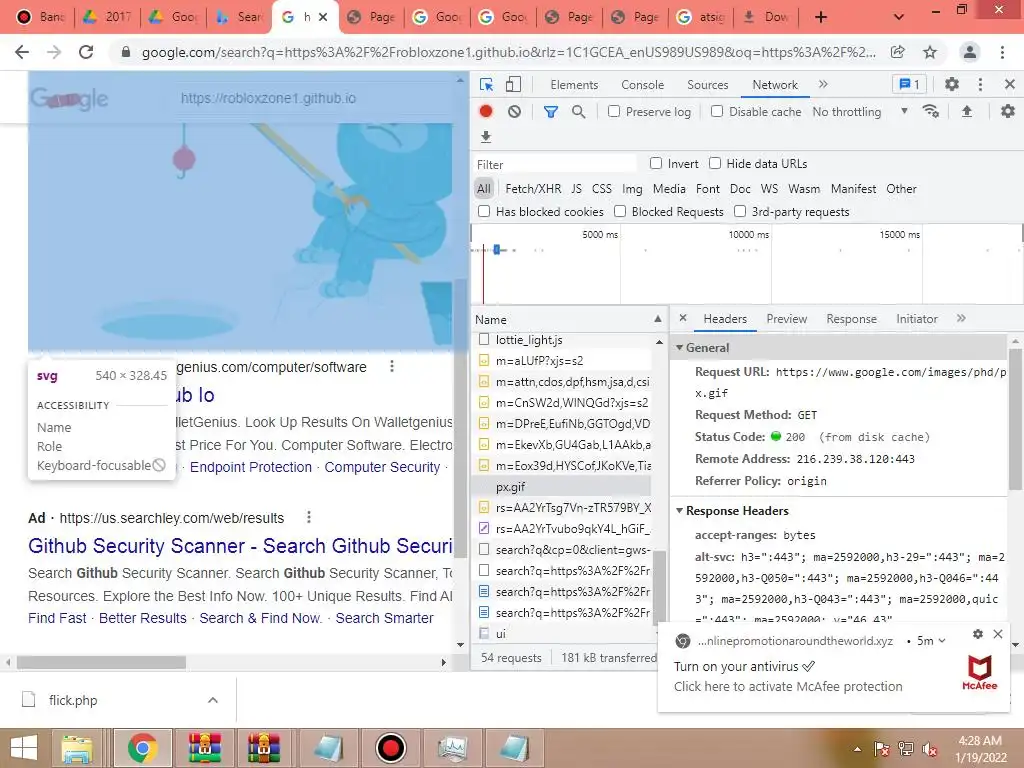The image size is (1024, 768).
Task: Open Github Security Scanner ad link
Action: click(240, 546)
